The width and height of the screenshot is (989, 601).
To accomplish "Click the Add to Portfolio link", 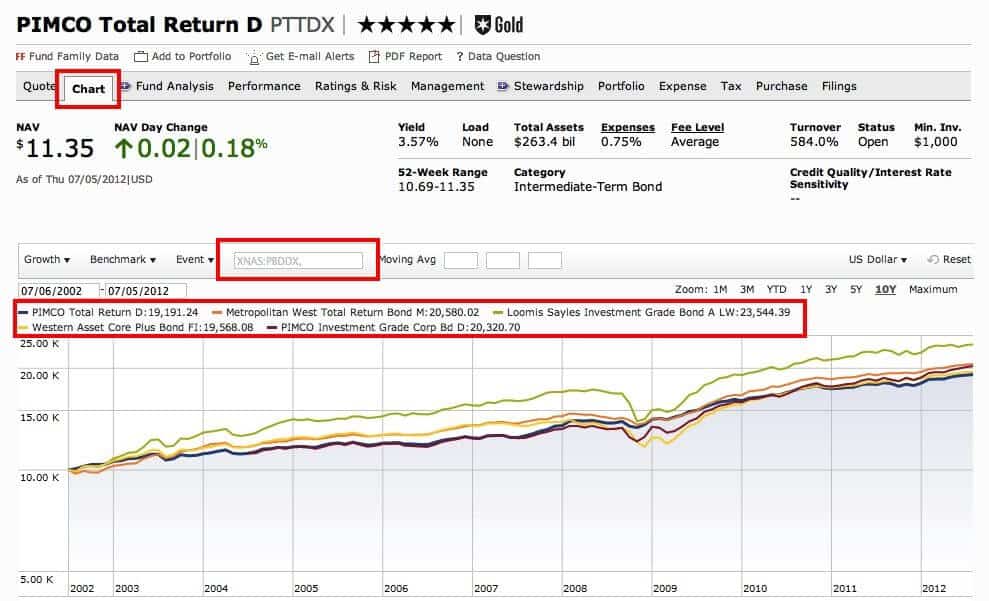I will pos(192,57).
